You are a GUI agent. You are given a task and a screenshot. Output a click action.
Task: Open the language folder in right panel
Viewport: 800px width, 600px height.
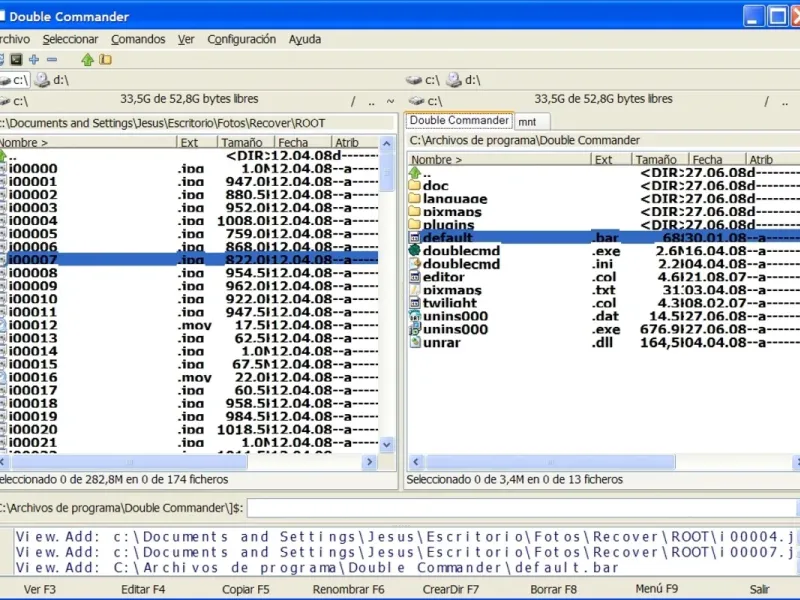[x=455, y=199]
